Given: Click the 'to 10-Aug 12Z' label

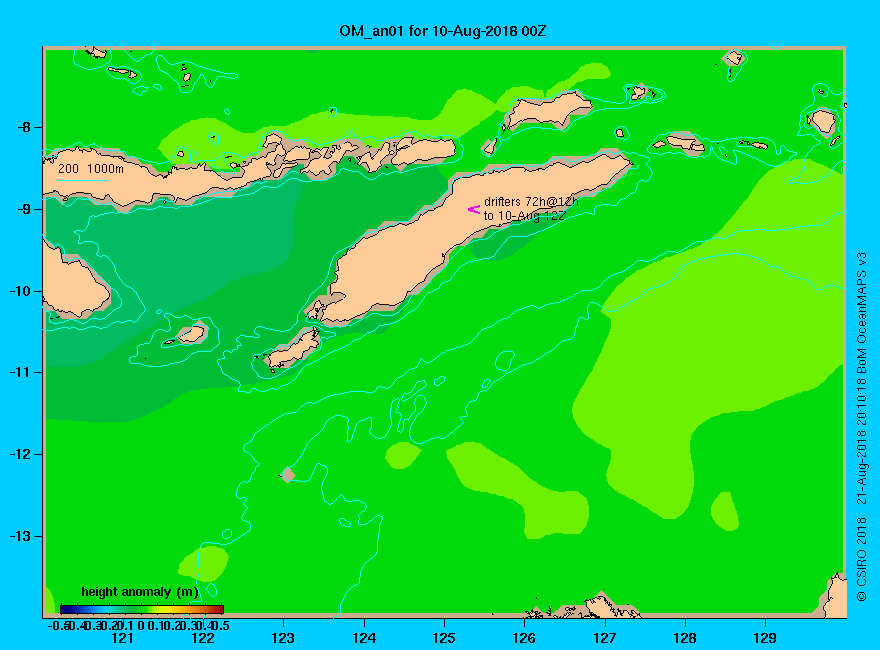Looking at the screenshot, I should (524, 216).
